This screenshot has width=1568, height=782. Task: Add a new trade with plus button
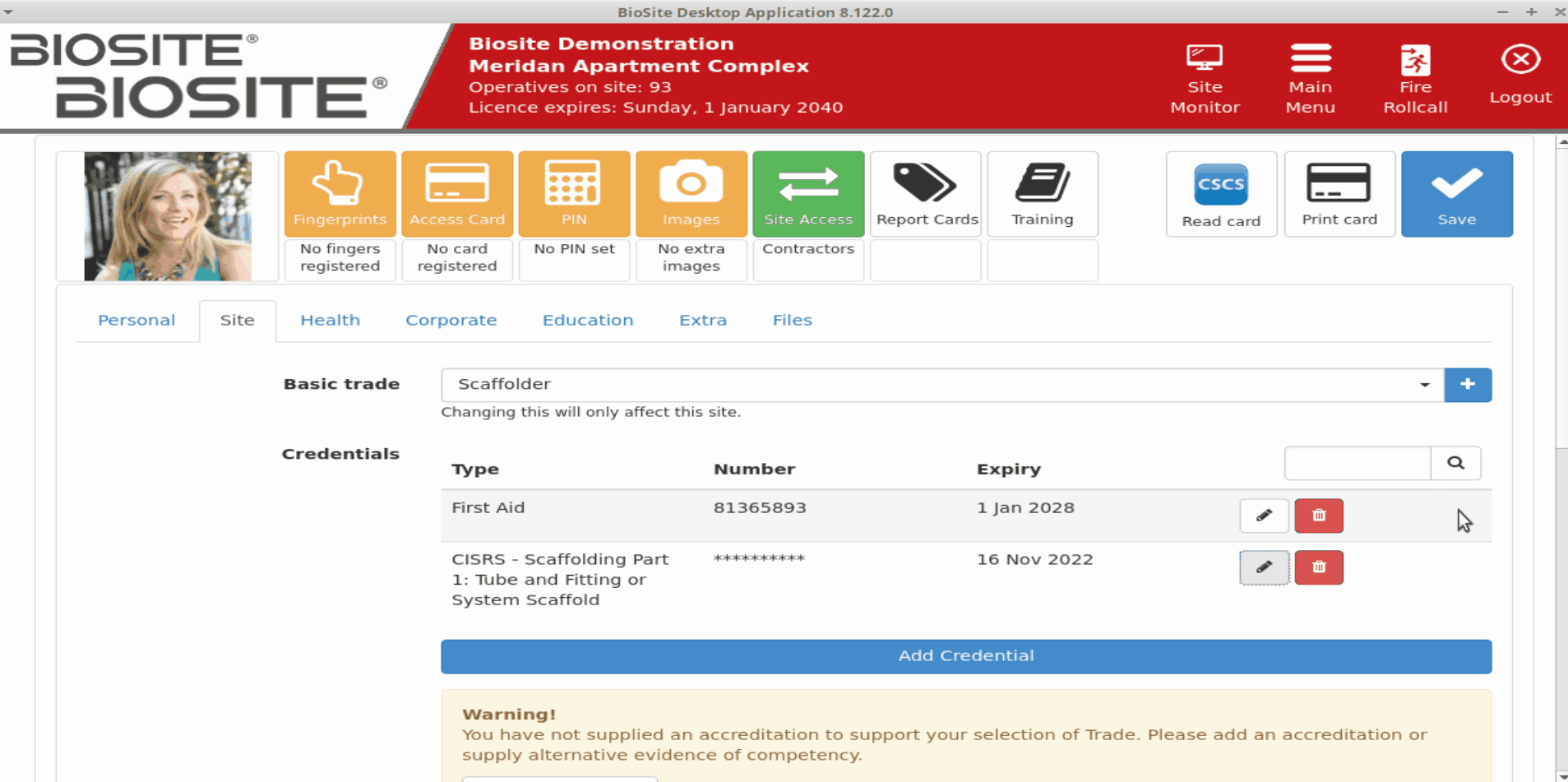(1468, 385)
